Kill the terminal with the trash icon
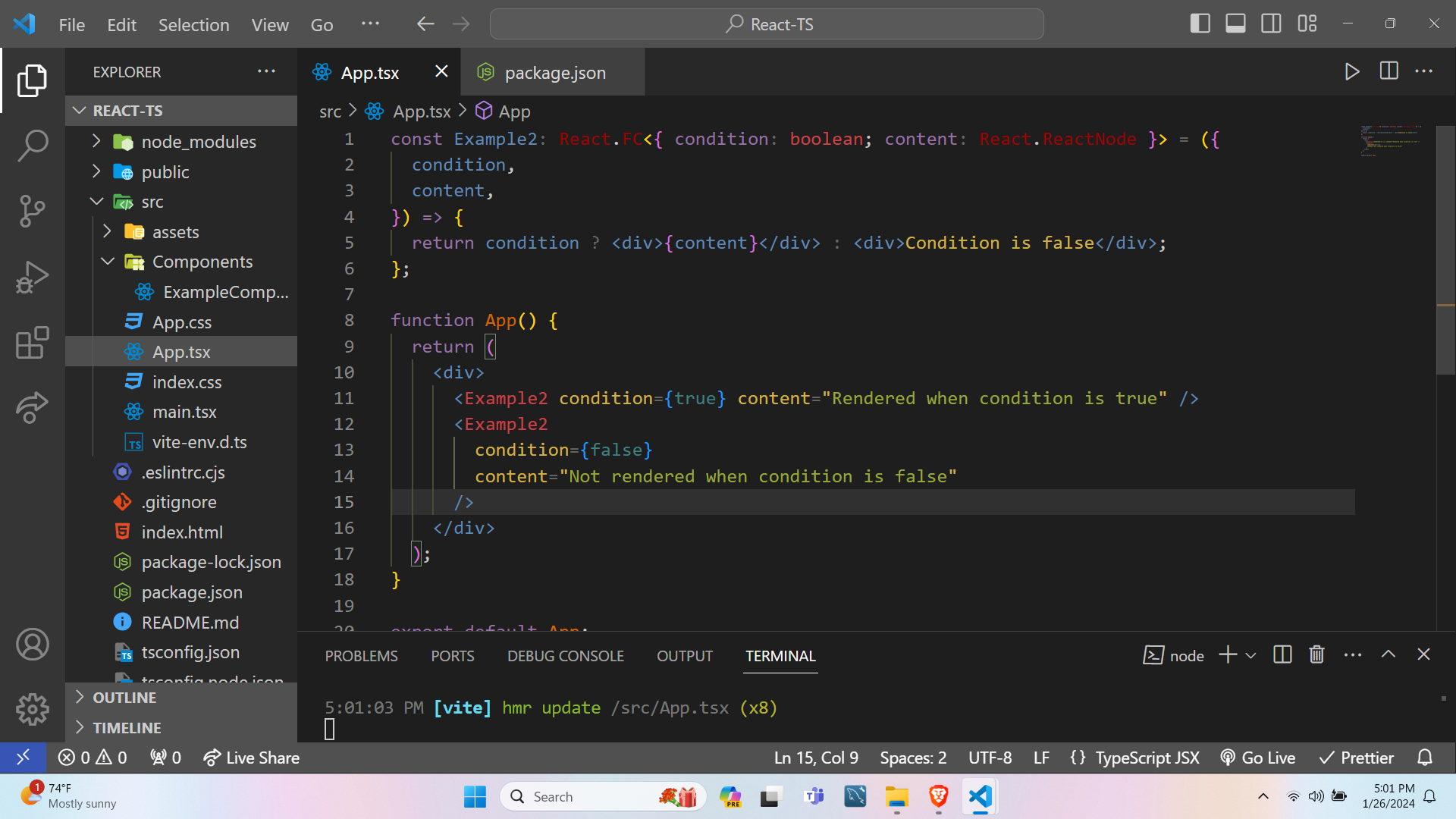The image size is (1456, 819). click(x=1316, y=654)
